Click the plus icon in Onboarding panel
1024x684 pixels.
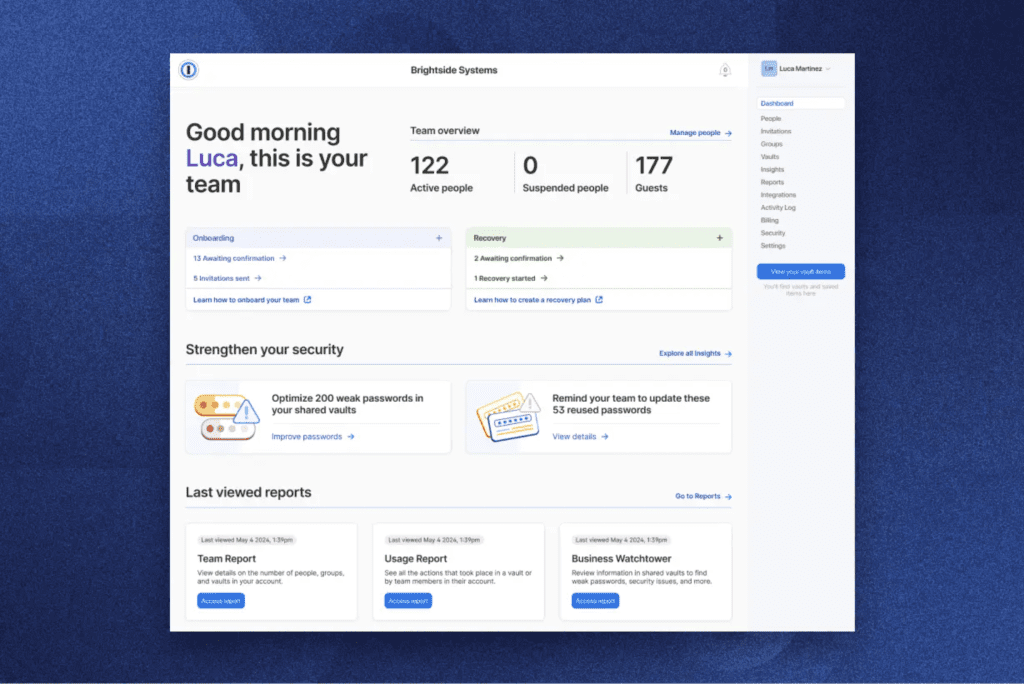click(x=438, y=238)
